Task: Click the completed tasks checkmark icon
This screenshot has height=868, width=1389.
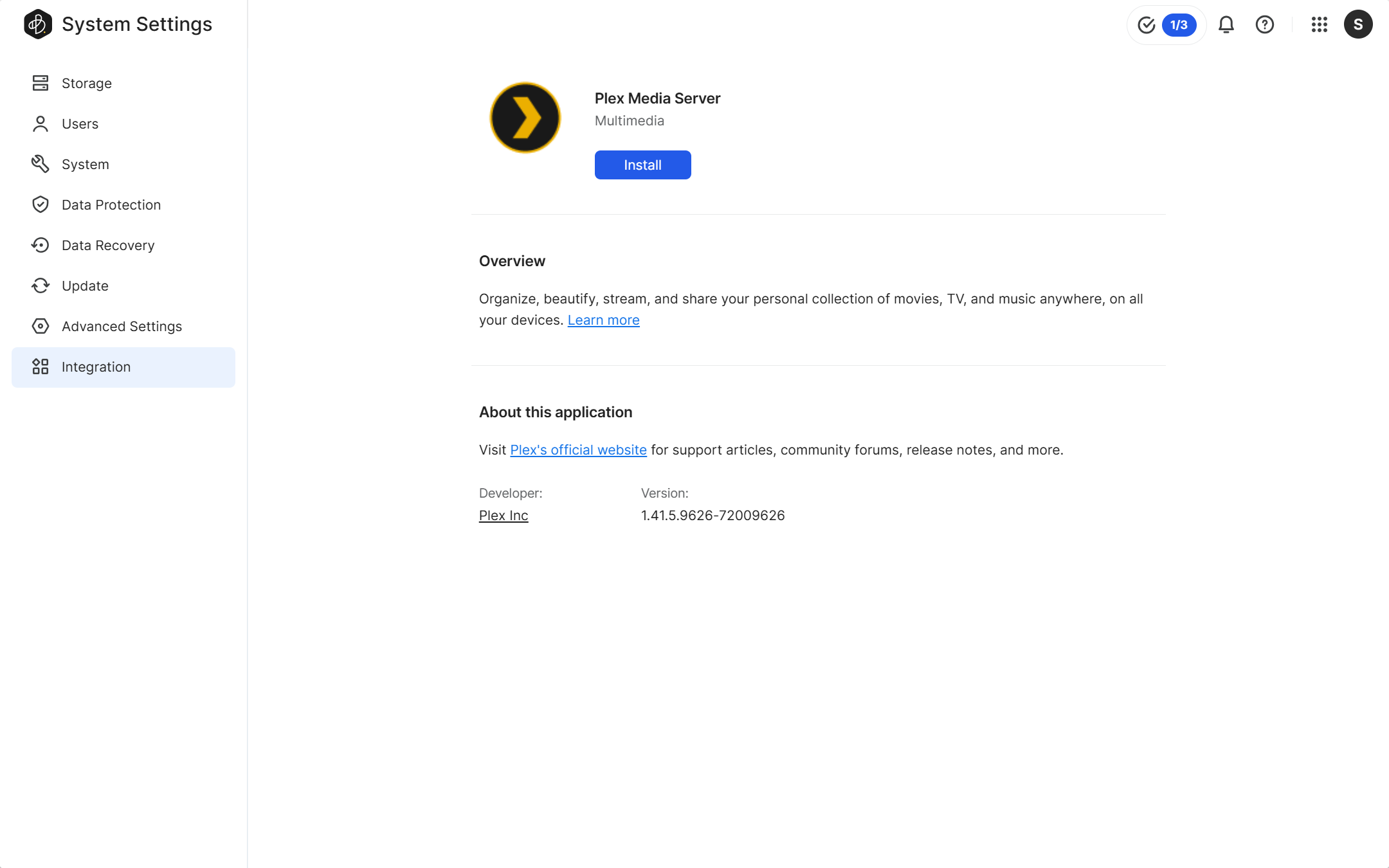Action: click(1146, 24)
